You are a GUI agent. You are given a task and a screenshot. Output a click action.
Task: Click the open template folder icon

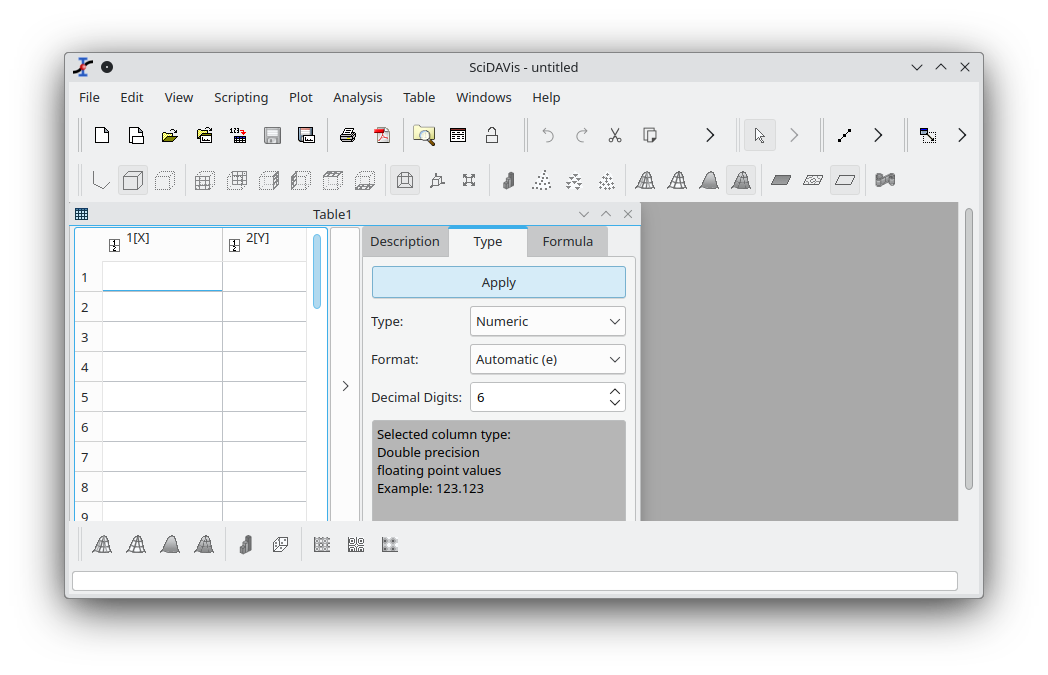[x=205, y=136]
